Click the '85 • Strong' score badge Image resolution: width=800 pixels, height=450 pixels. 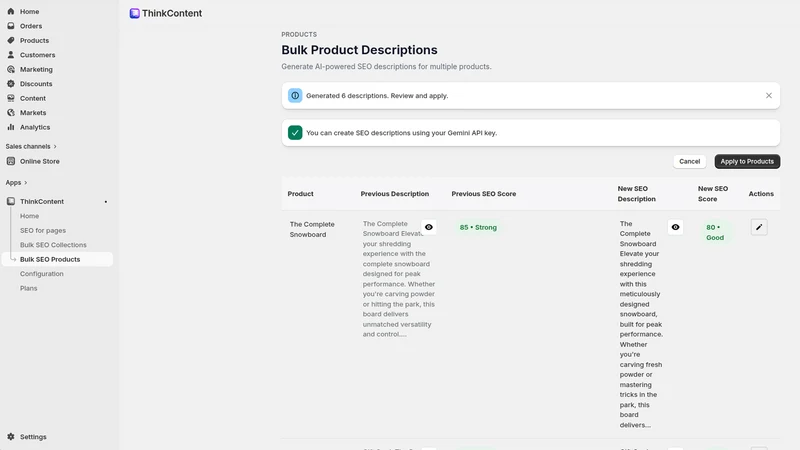478,228
